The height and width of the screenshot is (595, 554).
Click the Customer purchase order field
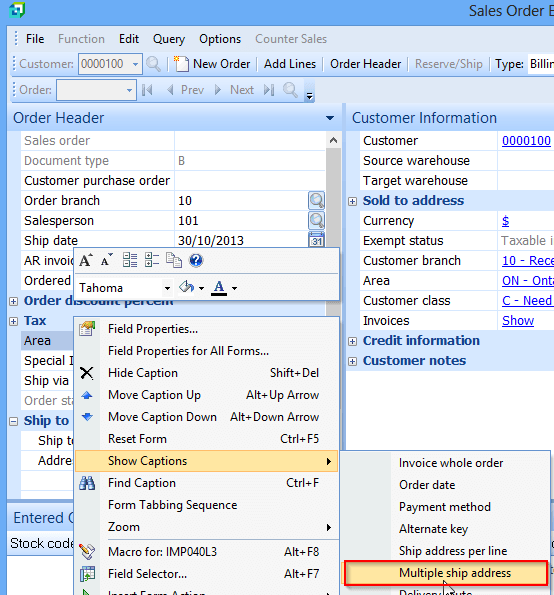(x=250, y=181)
